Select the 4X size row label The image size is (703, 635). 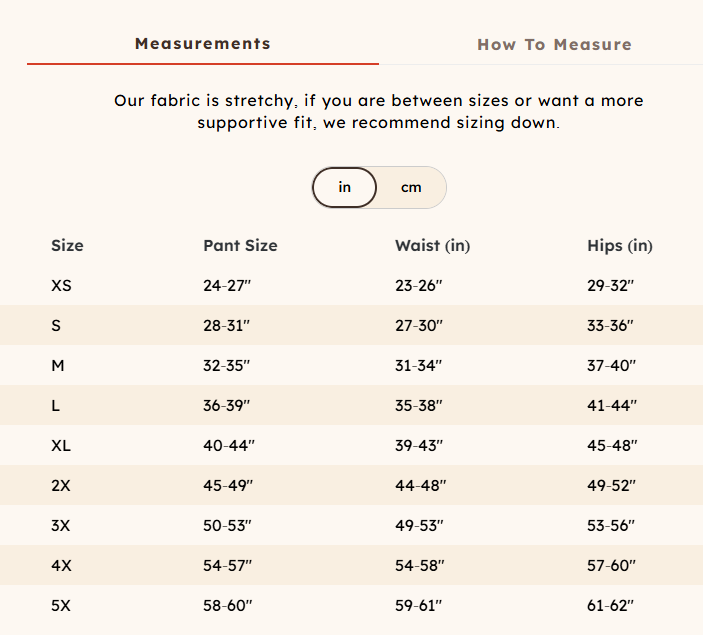point(61,566)
